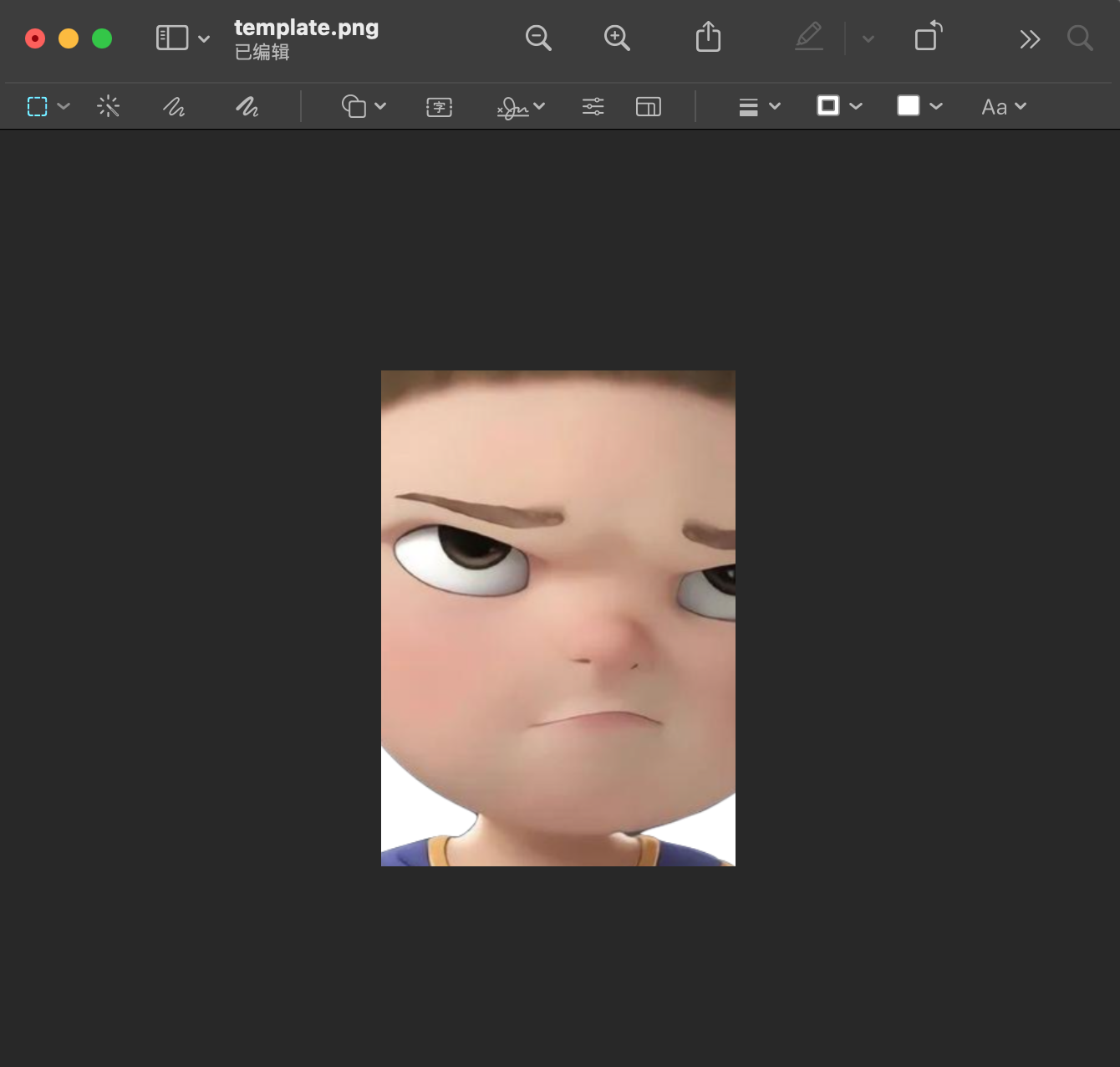Expand the fill color dropdown arrow

936,106
